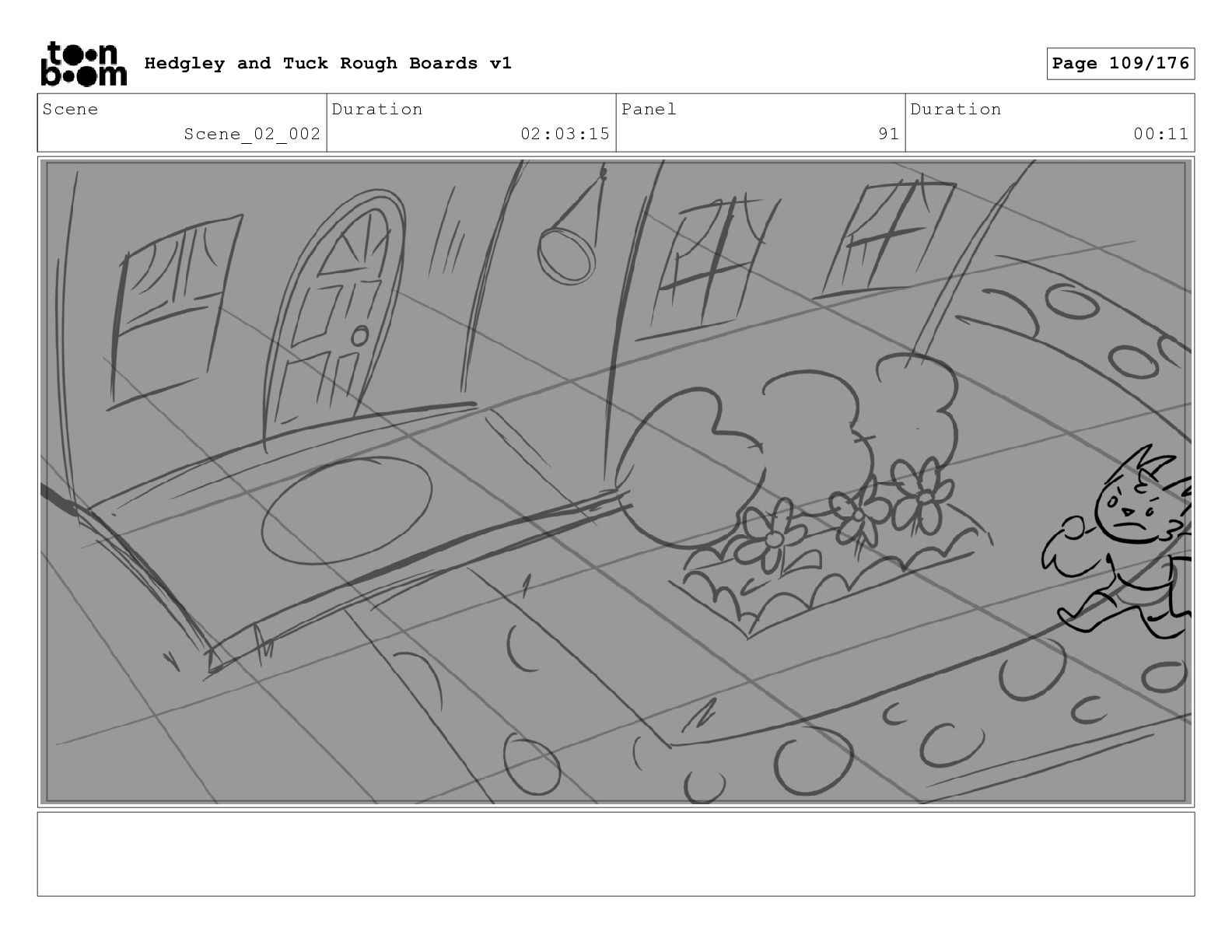1232x952 pixels.
Task: Click the first Duration header label
Action: click(377, 110)
